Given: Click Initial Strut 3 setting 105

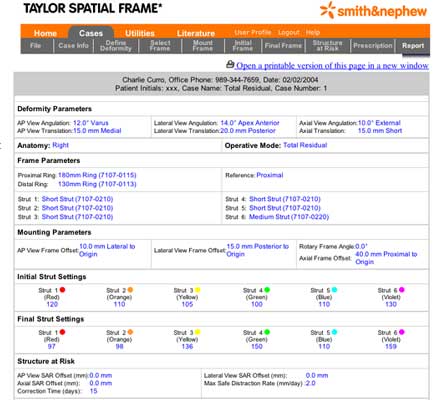Looking at the screenshot, I should (x=187, y=304).
